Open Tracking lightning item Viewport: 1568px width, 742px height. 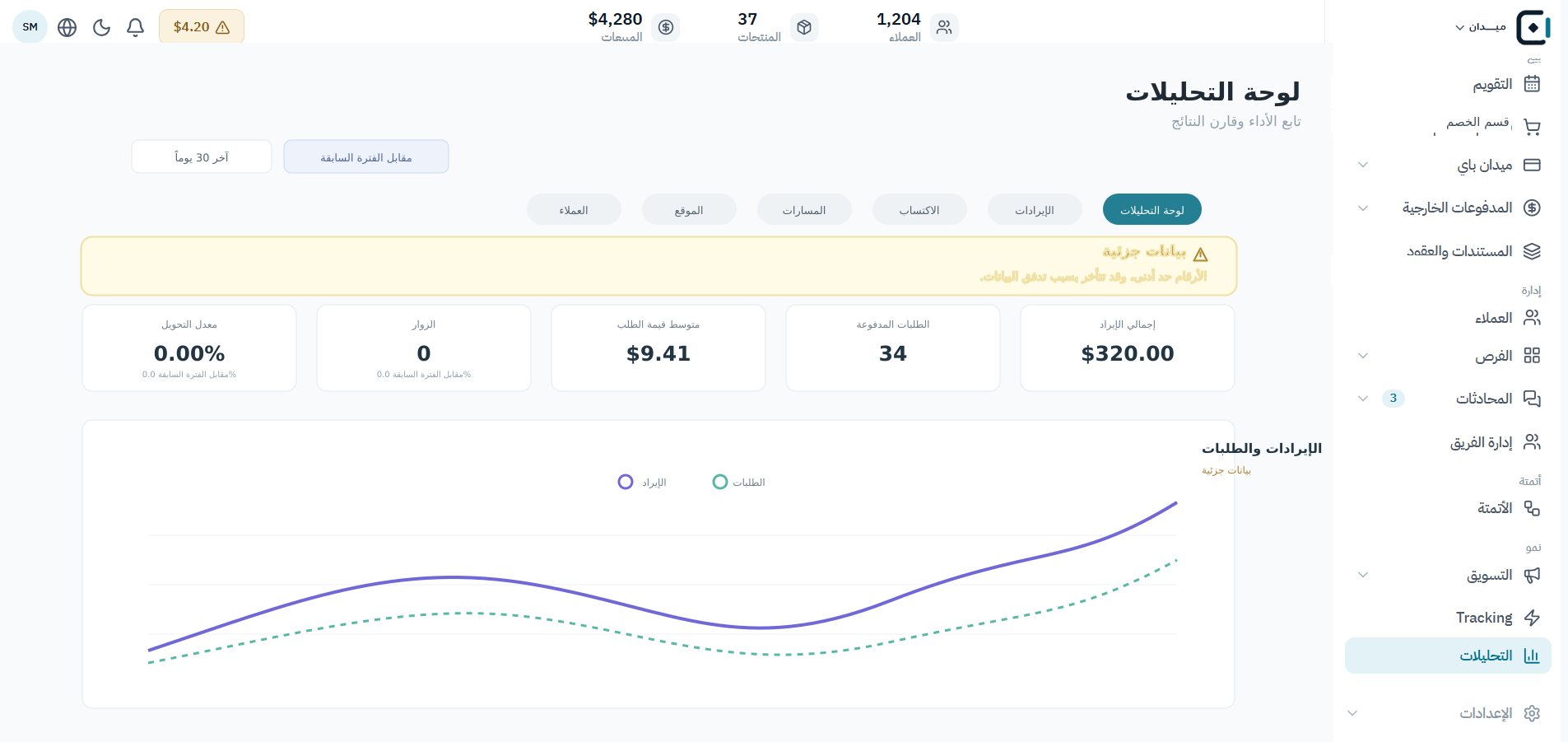coord(1448,618)
